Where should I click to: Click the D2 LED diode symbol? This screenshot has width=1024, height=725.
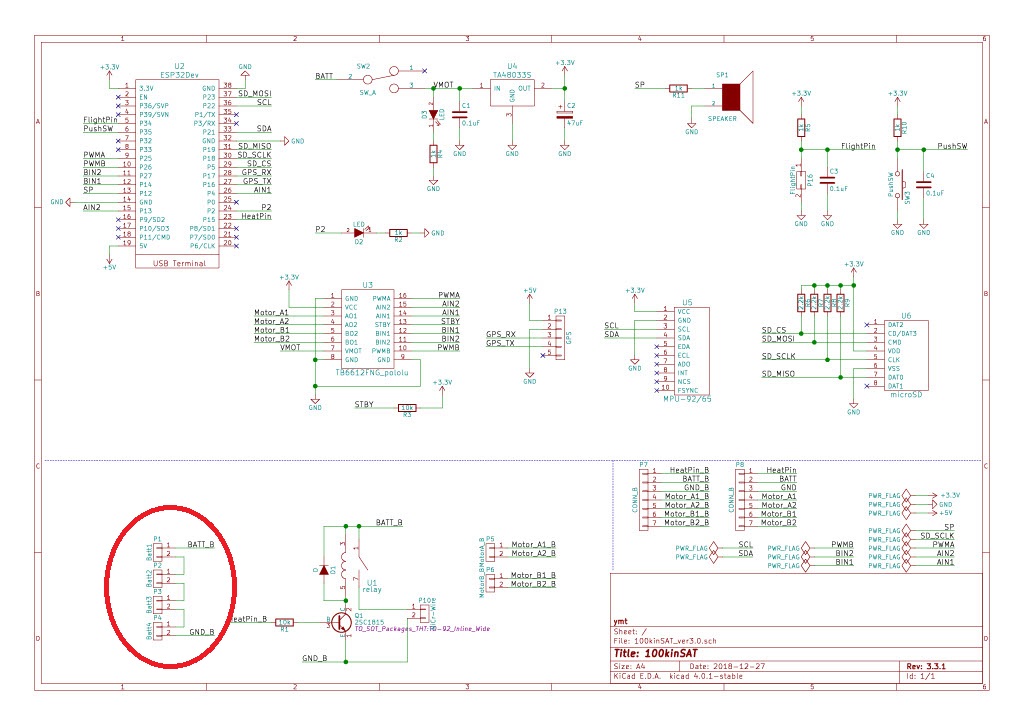click(x=357, y=232)
